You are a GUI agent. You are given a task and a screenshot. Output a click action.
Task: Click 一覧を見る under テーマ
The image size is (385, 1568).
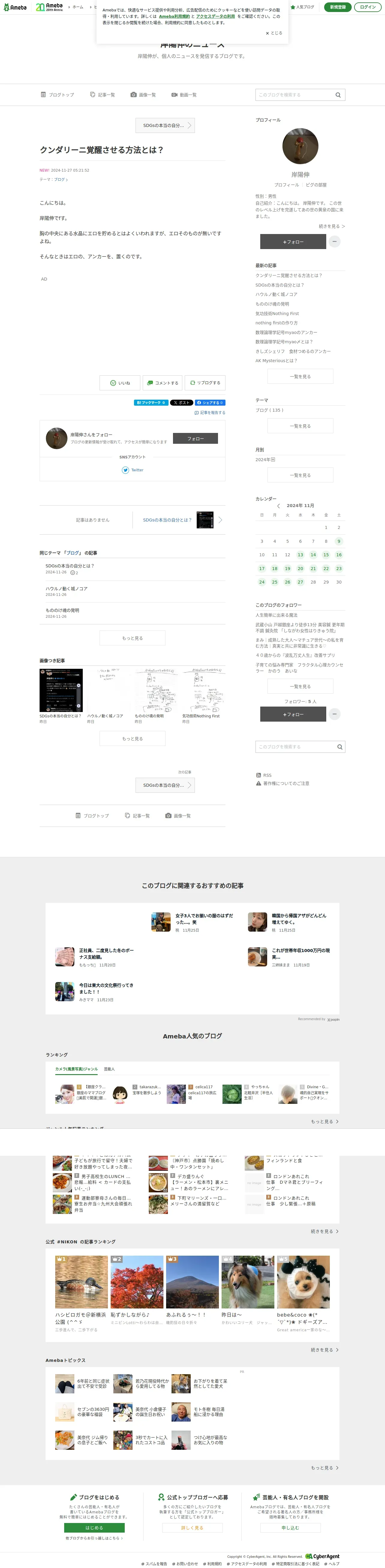click(300, 426)
